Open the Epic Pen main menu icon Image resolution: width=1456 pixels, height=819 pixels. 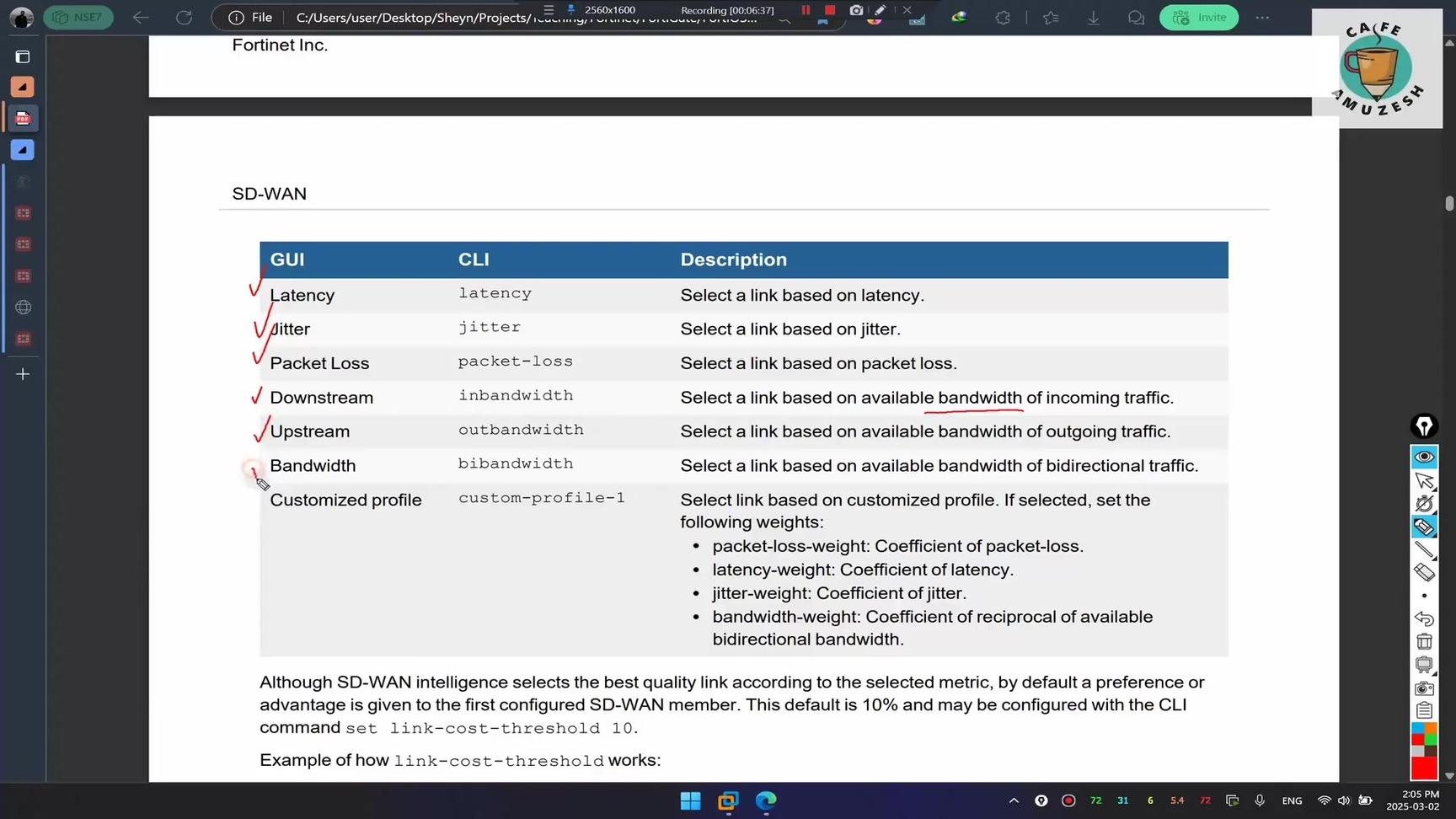point(1424,426)
